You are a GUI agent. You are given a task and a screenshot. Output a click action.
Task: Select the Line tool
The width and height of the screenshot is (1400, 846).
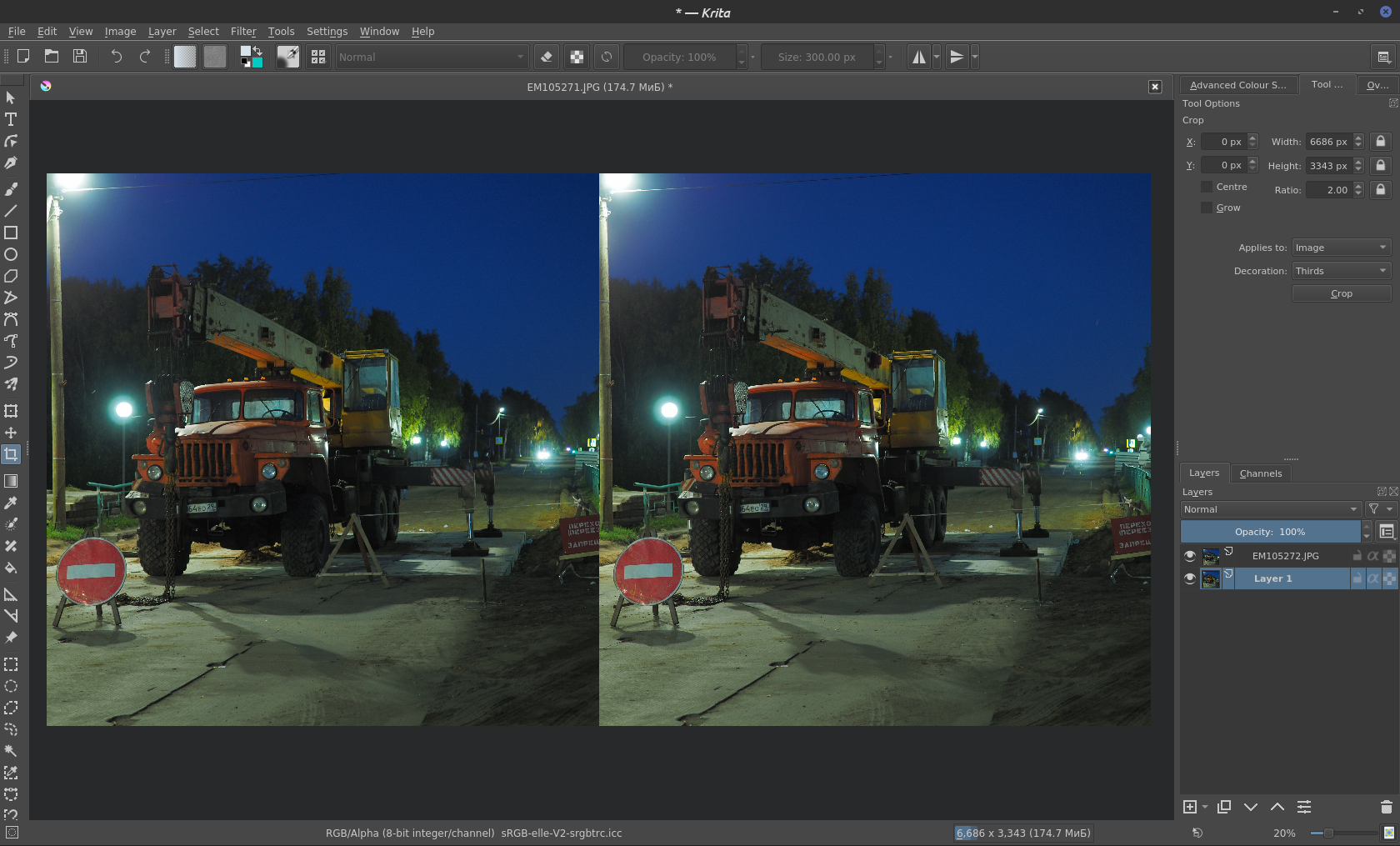tap(11, 211)
